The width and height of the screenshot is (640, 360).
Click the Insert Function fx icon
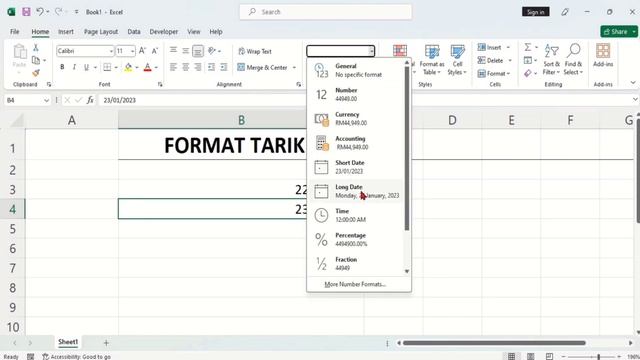click(x=90, y=100)
